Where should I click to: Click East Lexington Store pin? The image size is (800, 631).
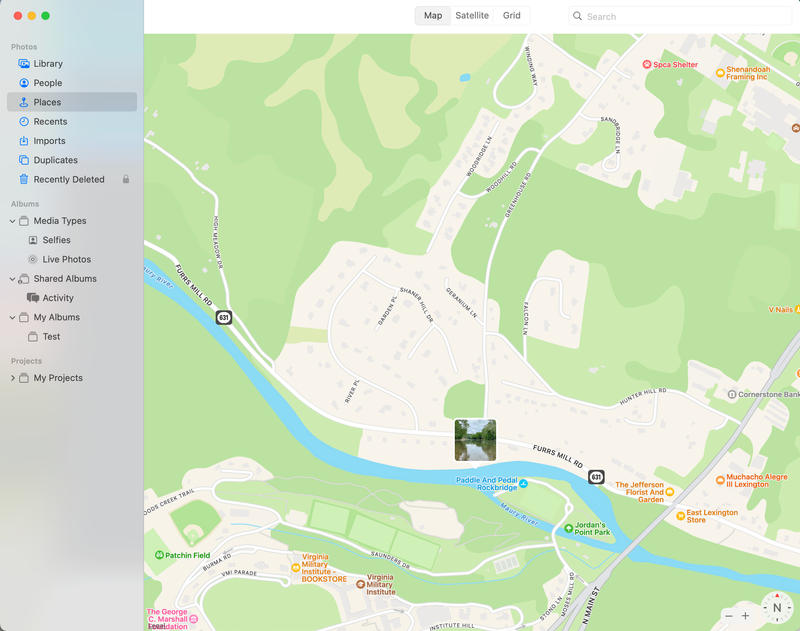tap(680, 516)
